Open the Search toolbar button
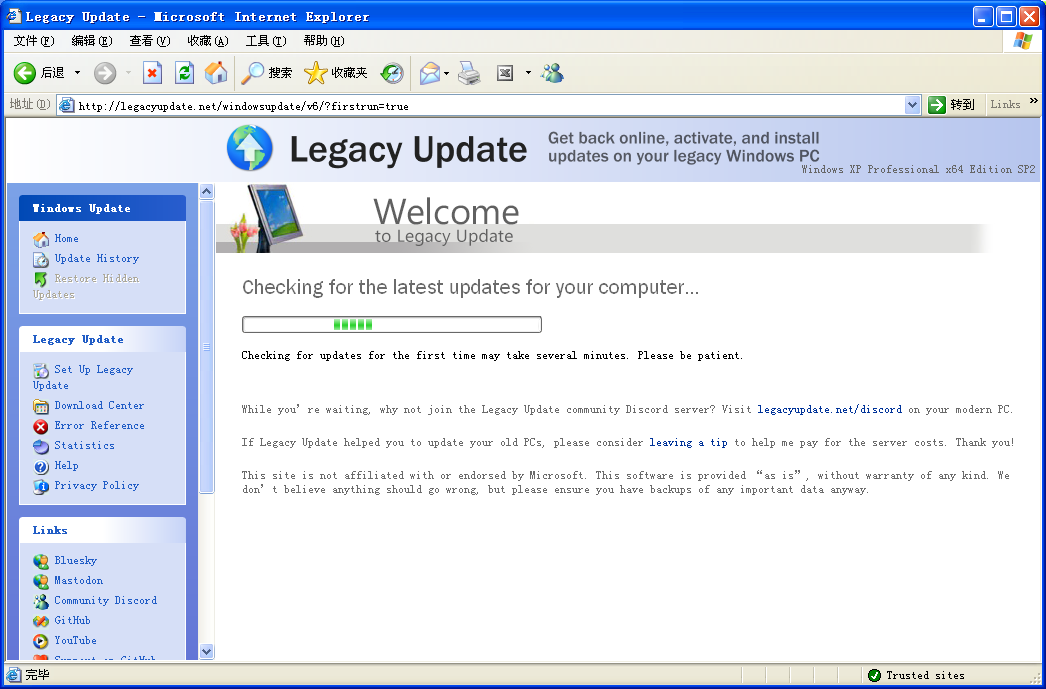 tap(267, 73)
